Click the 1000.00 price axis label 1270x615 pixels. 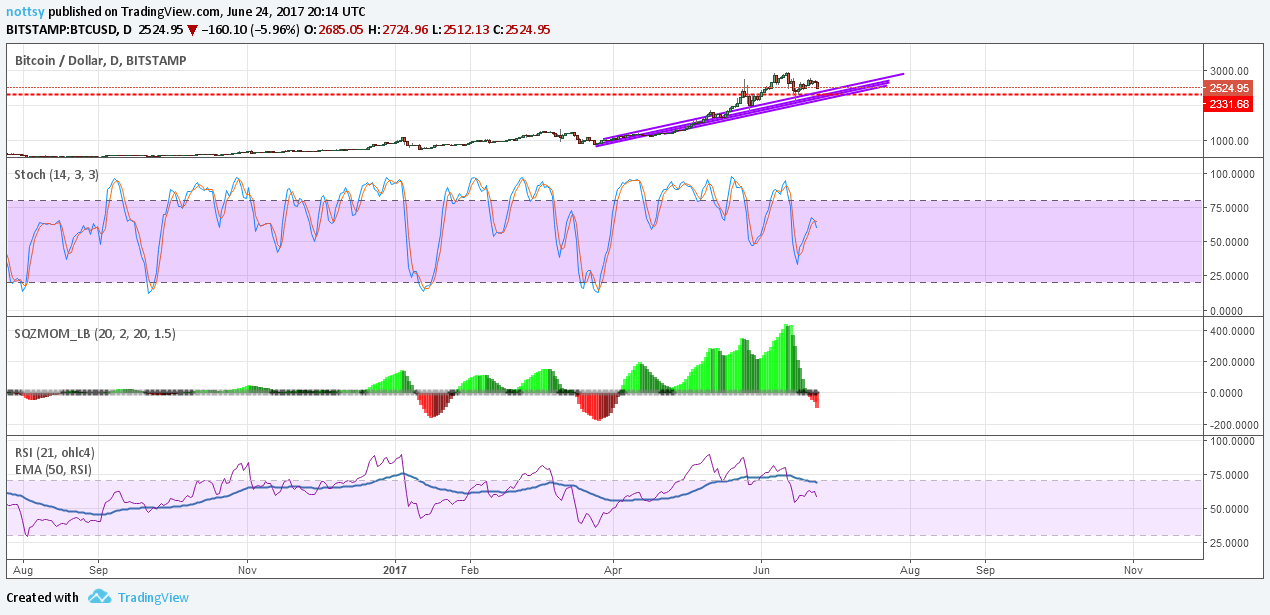pos(1230,141)
